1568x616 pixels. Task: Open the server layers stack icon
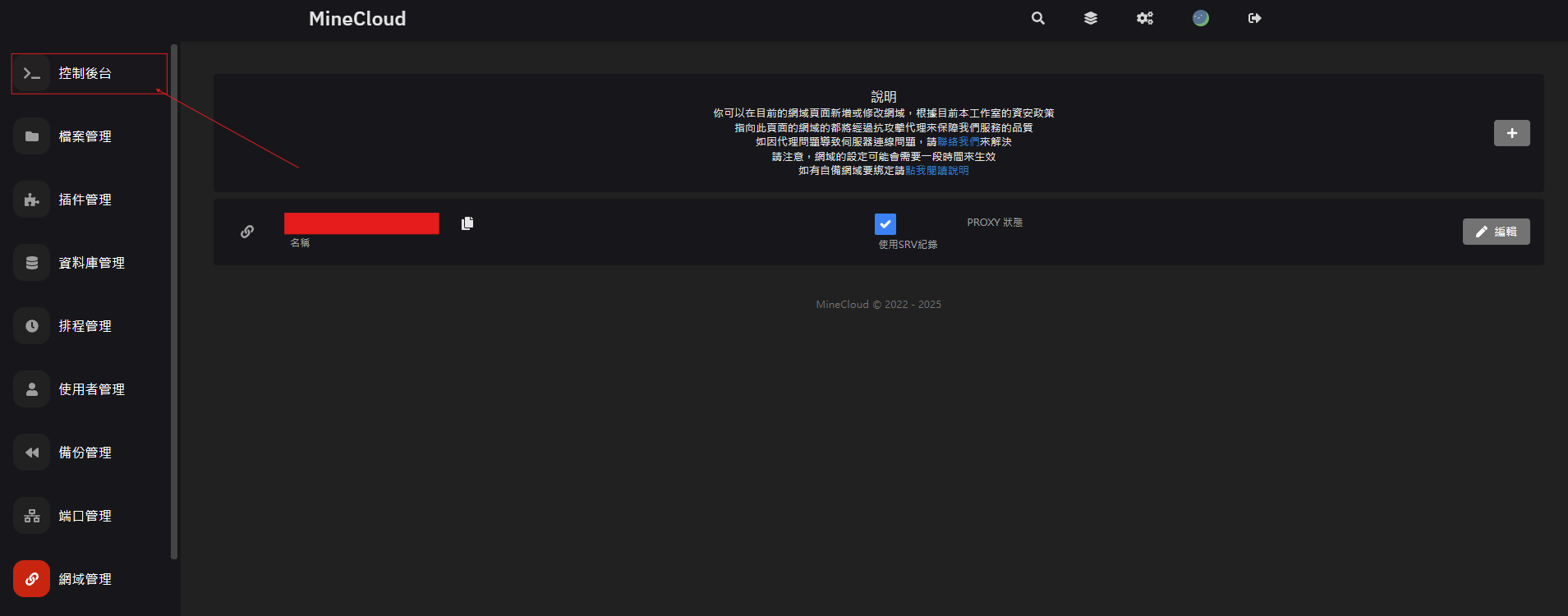coord(1091,18)
